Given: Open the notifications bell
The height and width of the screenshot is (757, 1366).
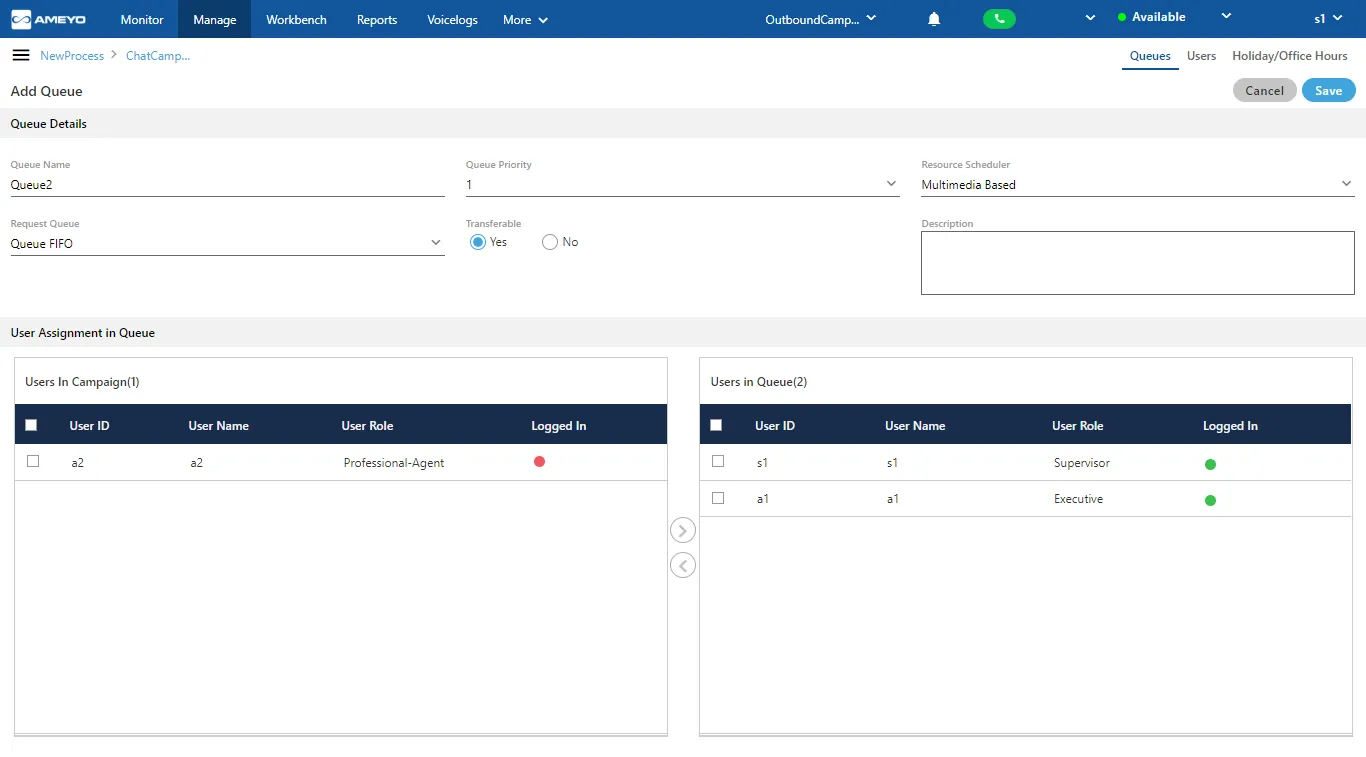Looking at the screenshot, I should [x=934, y=19].
